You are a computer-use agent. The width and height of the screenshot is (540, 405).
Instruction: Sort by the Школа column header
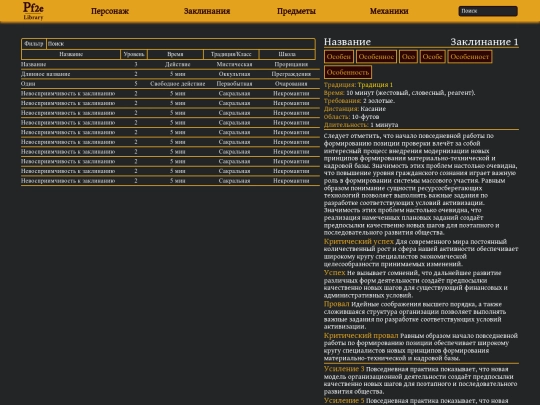[287, 54]
